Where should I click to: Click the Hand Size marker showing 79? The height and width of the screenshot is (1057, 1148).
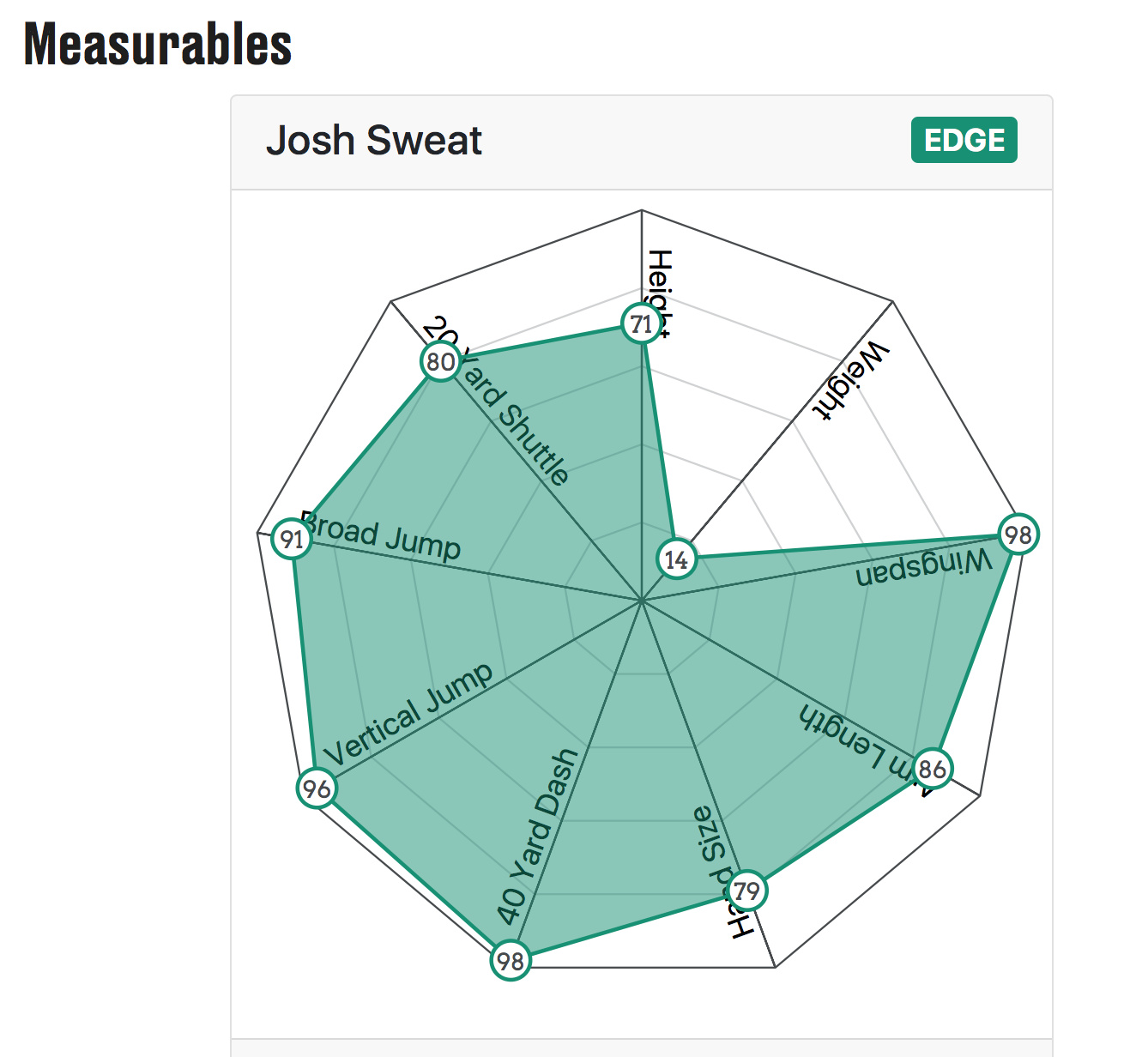[747, 891]
